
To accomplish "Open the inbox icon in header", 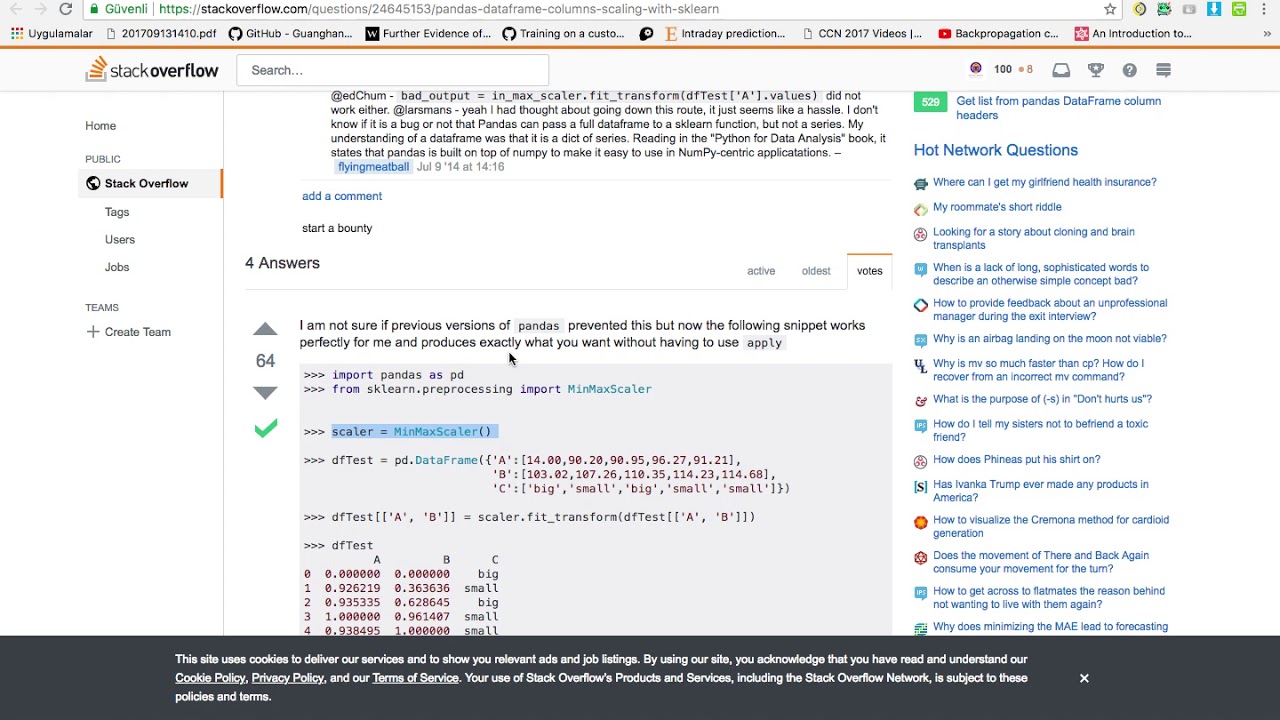I will tap(1061, 70).
